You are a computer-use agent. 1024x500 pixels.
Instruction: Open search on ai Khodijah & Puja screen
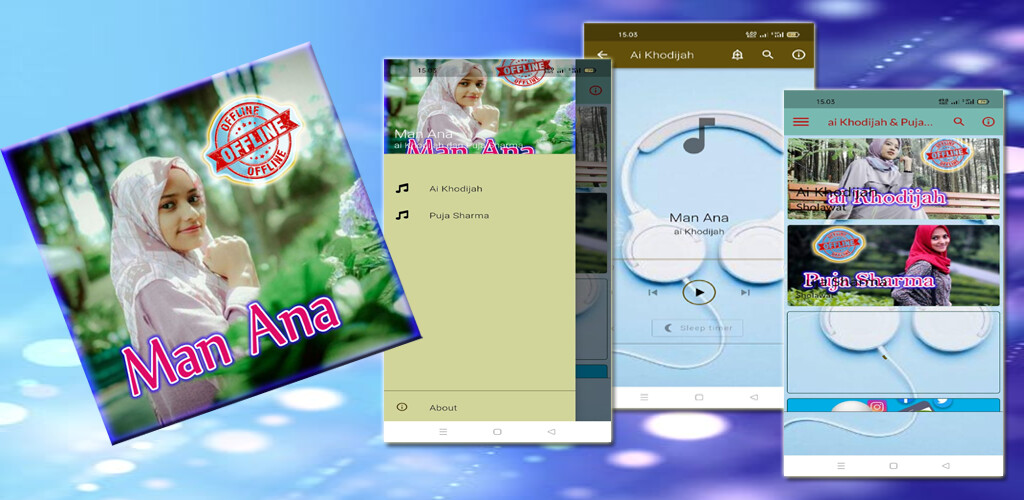tap(959, 122)
